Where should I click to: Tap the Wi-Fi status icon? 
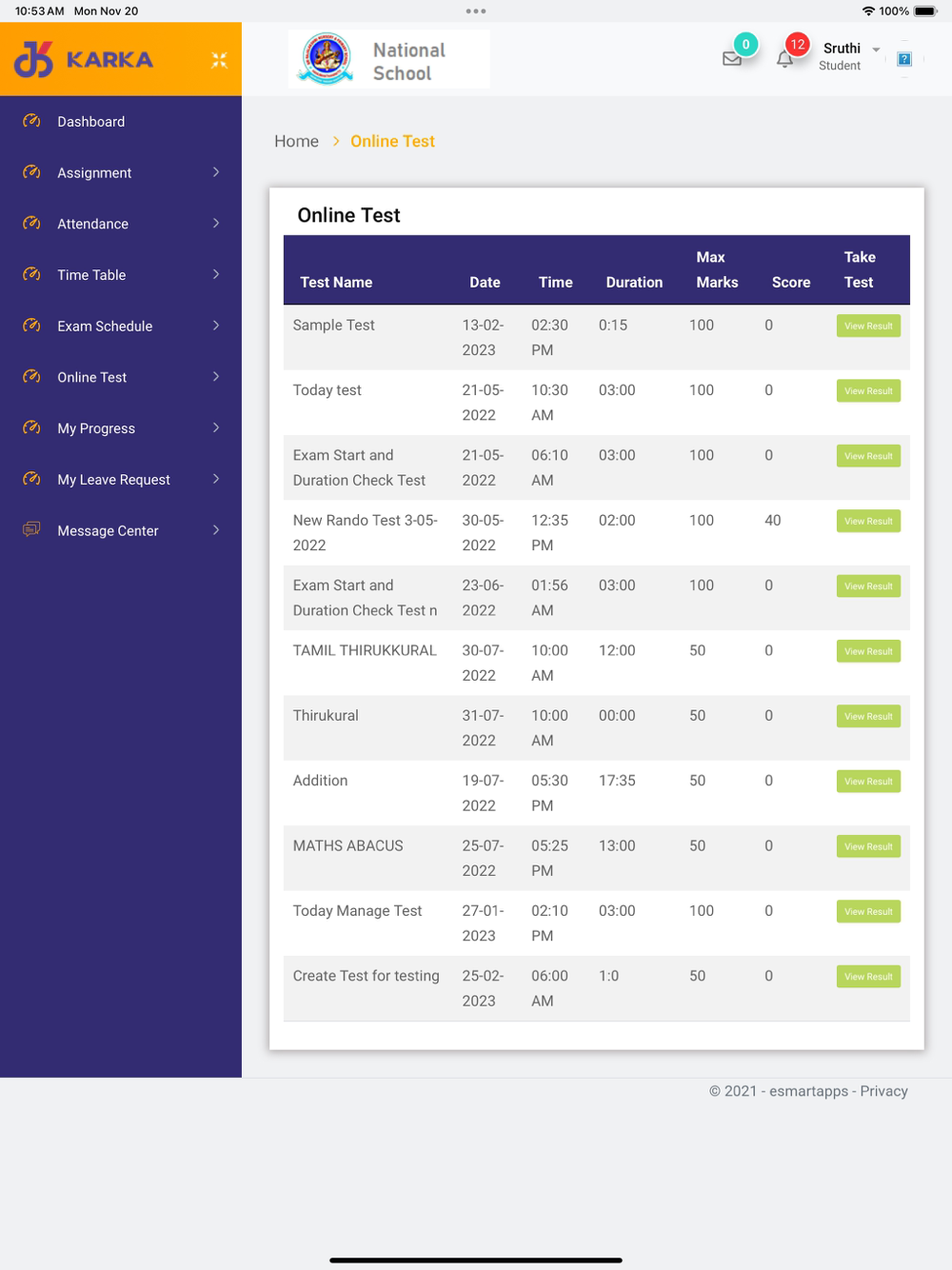(x=868, y=11)
